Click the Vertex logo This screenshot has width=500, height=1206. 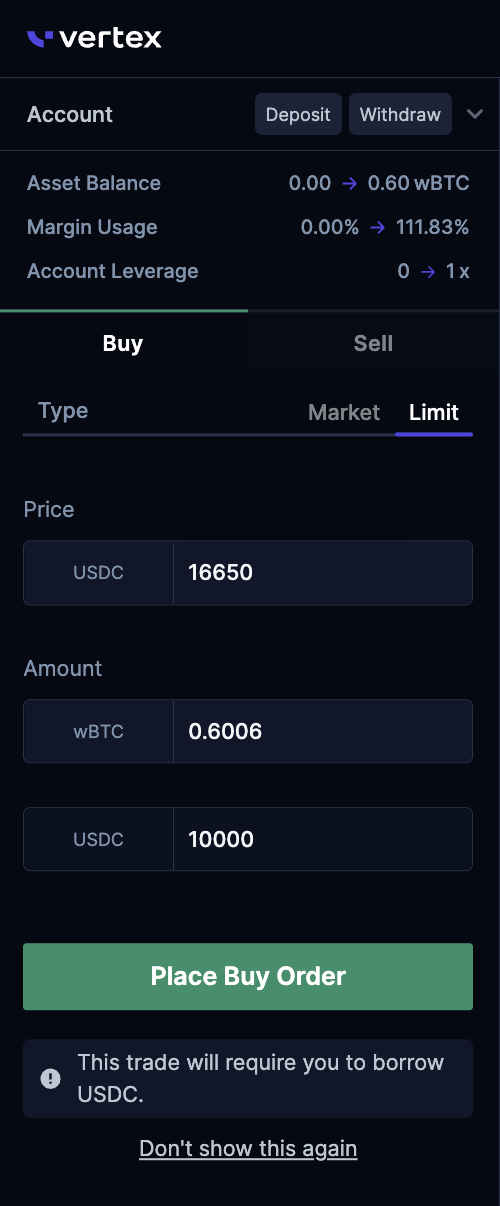[x=94, y=39]
